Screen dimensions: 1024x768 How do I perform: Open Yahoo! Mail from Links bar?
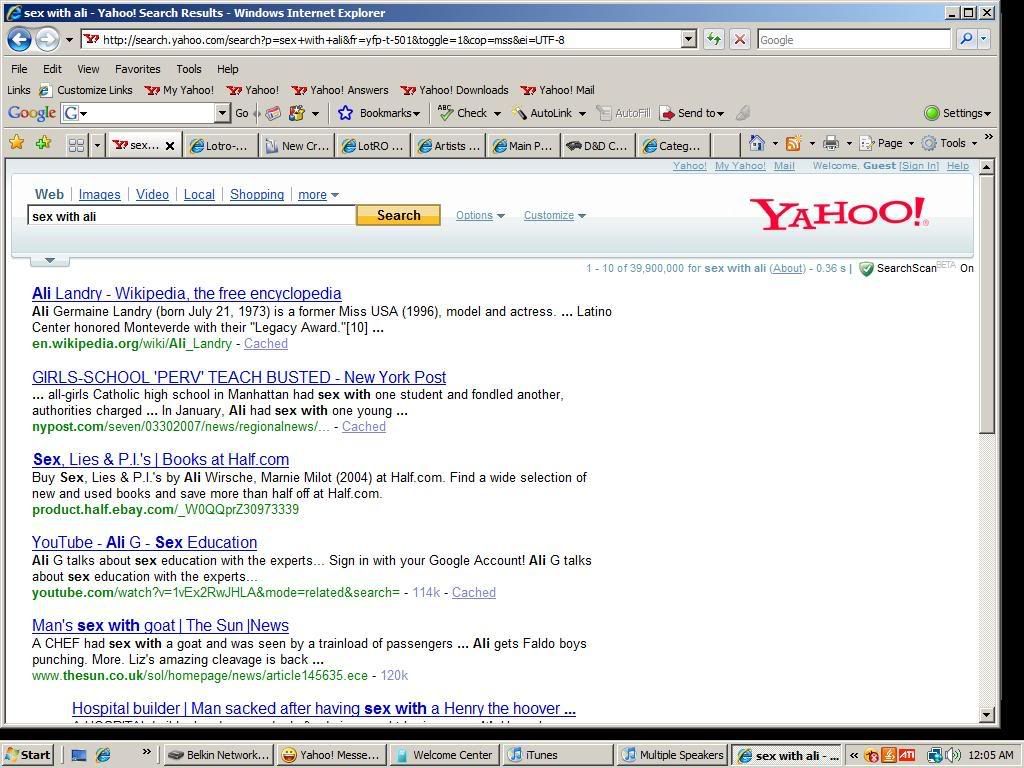point(558,90)
